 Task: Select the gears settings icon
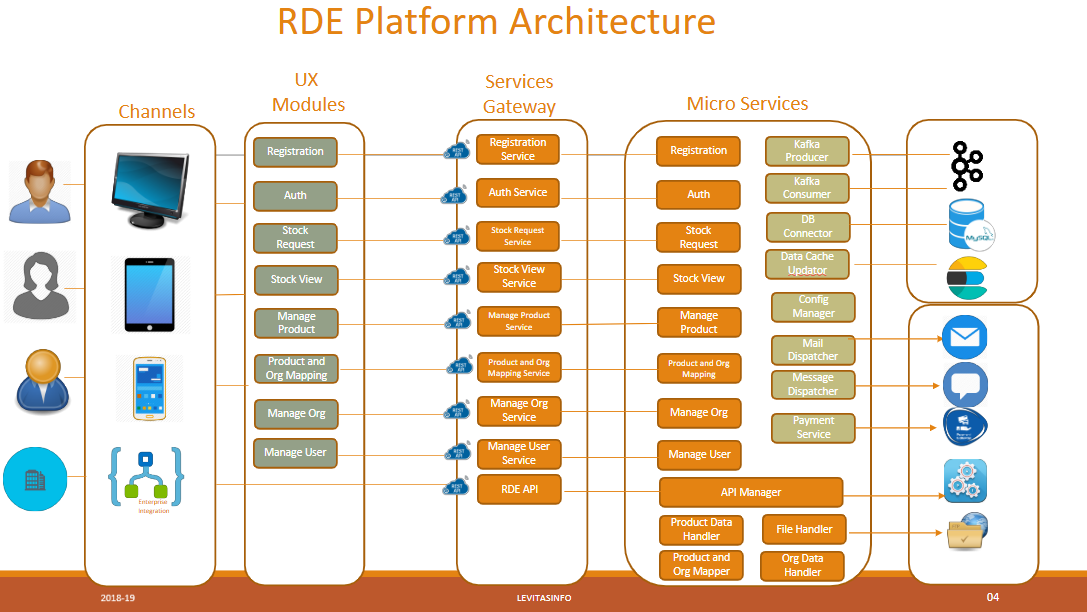click(965, 481)
